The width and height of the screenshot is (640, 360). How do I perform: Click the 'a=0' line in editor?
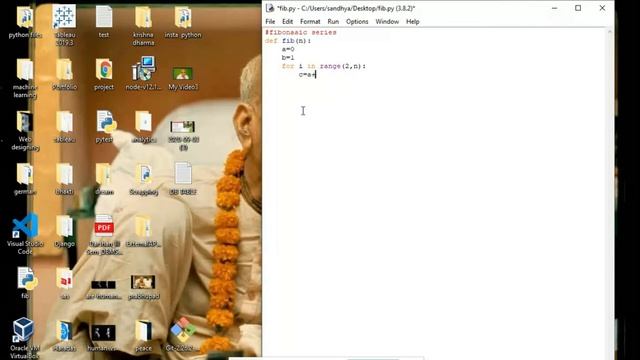pyautogui.click(x=288, y=49)
